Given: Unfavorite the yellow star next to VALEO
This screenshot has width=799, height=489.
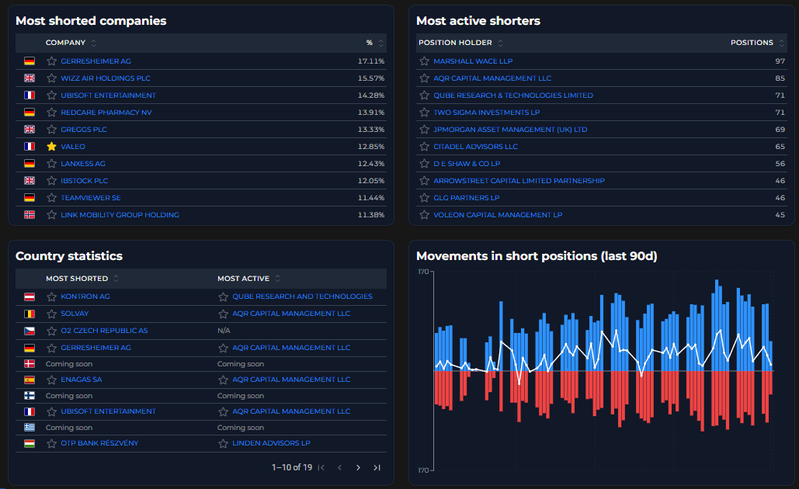Looking at the screenshot, I should [x=51, y=147].
